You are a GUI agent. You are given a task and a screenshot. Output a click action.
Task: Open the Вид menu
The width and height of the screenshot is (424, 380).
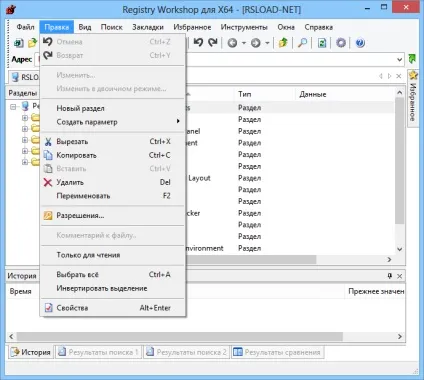85,27
